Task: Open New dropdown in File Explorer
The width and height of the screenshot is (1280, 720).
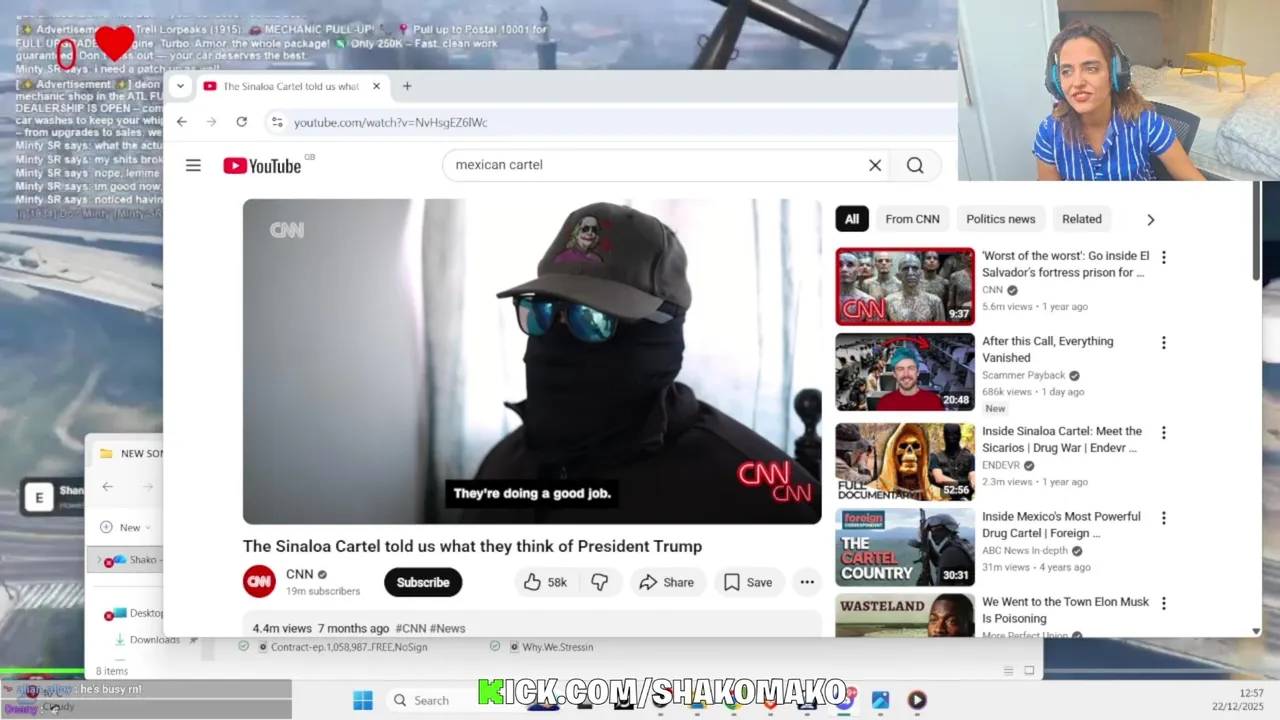Action: [x=126, y=527]
